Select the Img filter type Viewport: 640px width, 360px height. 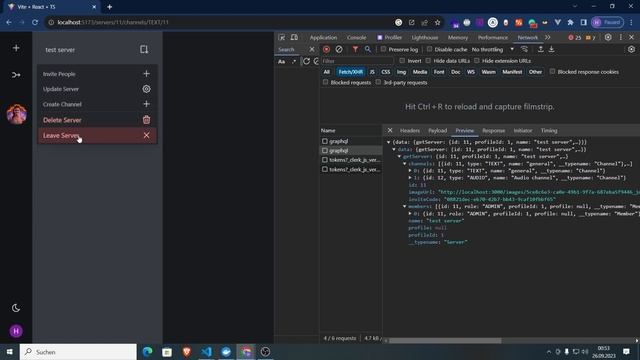pos(401,72)
